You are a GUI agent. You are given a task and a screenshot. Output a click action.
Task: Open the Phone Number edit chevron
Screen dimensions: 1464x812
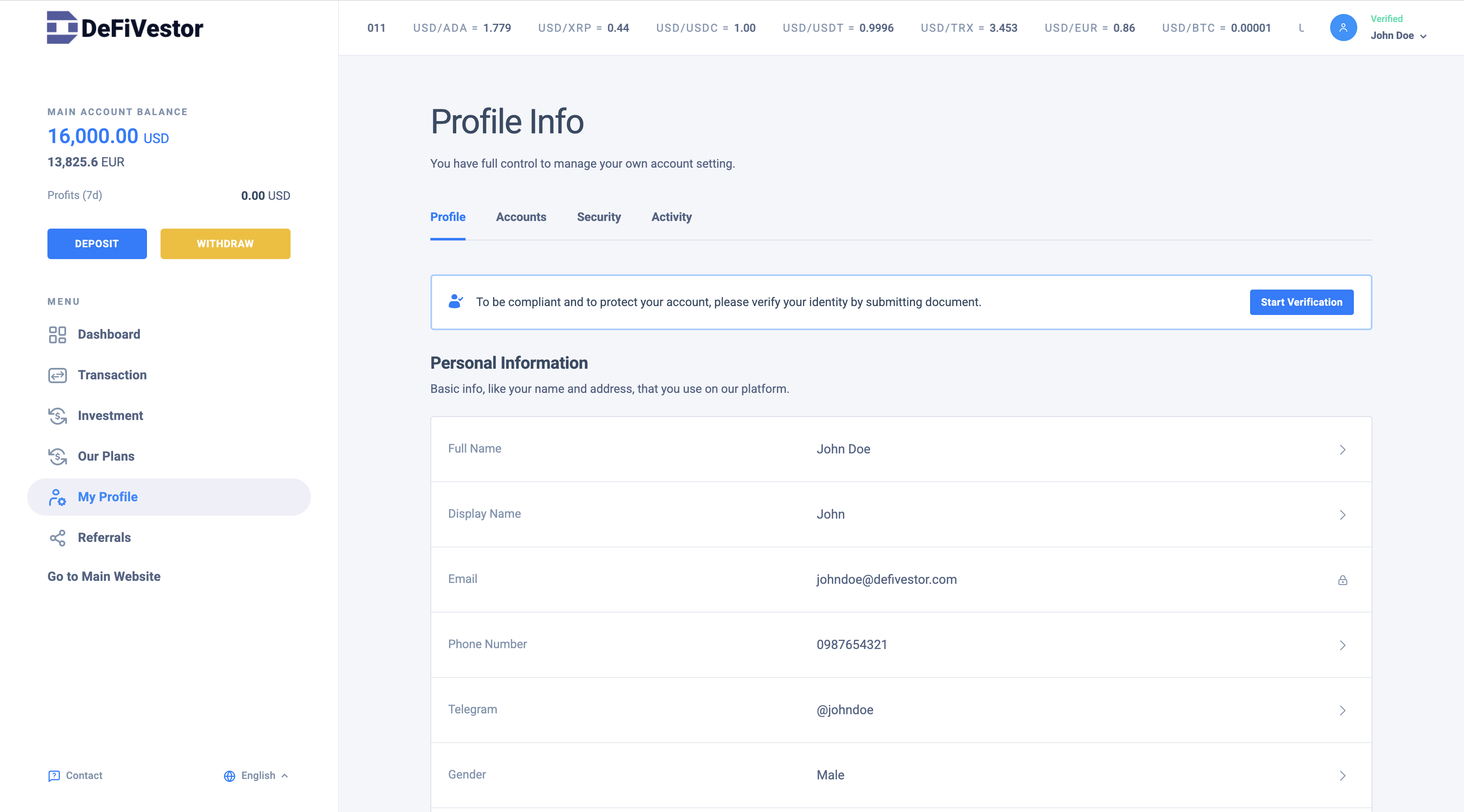[1342, 645]
